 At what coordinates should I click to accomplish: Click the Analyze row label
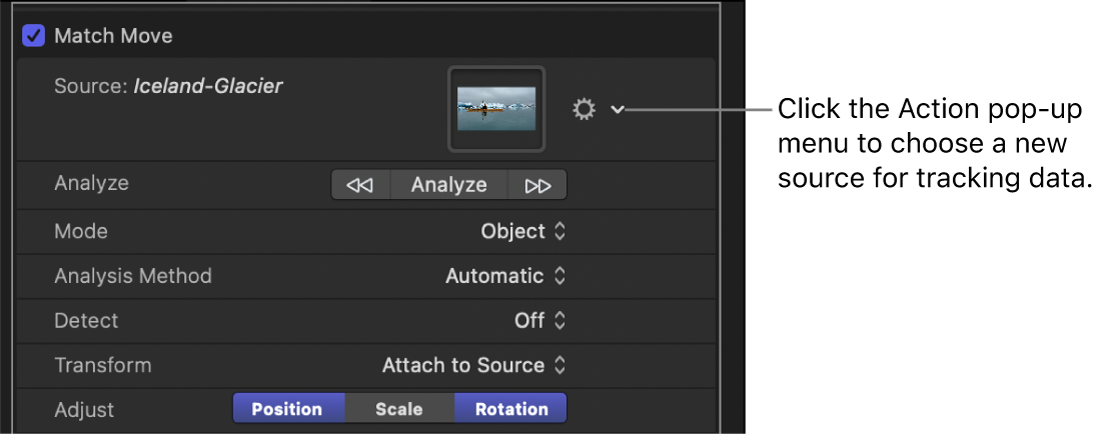click(x=91, y=184)
